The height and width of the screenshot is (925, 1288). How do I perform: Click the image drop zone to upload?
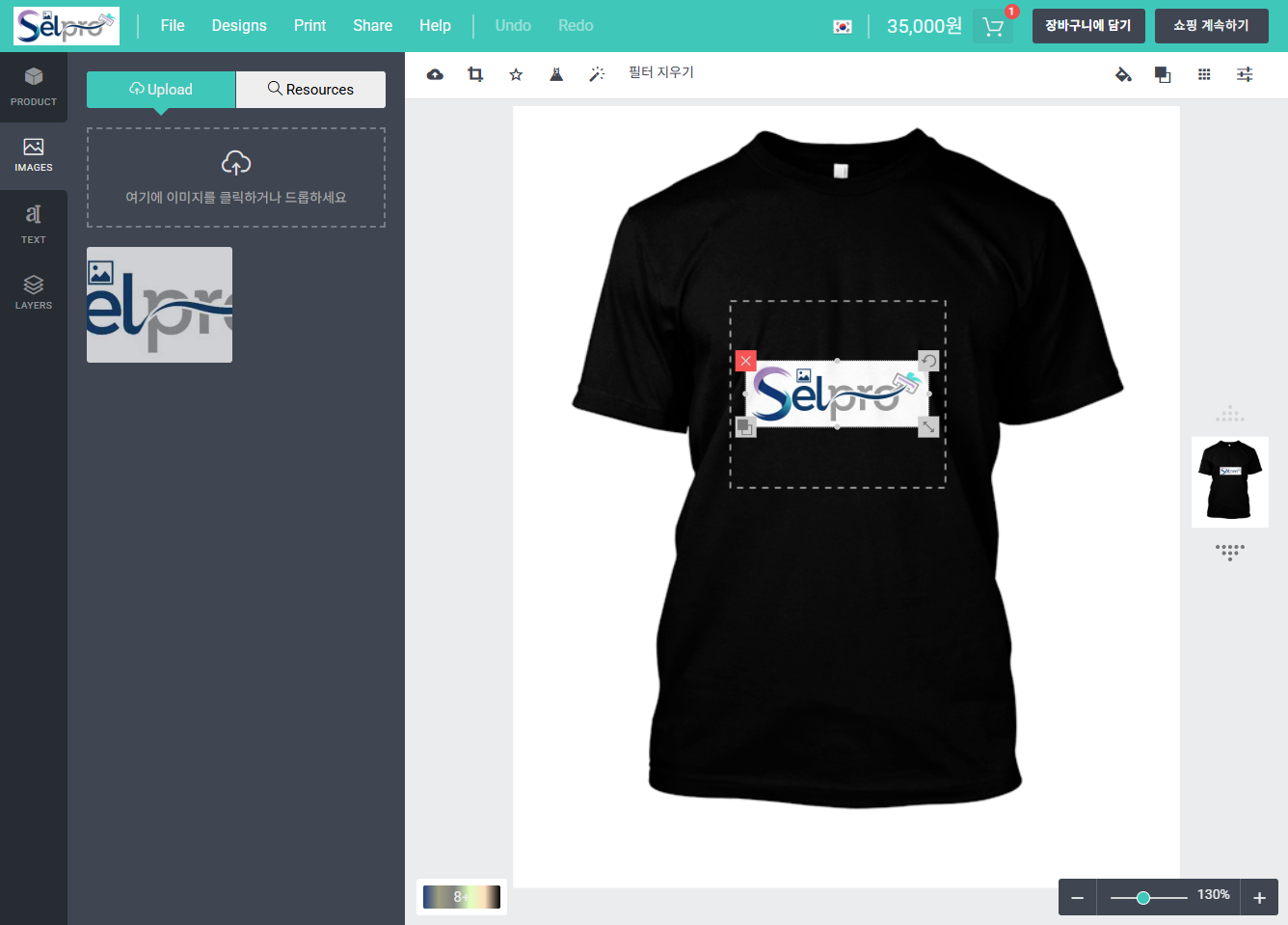click(x=236, y=177)
